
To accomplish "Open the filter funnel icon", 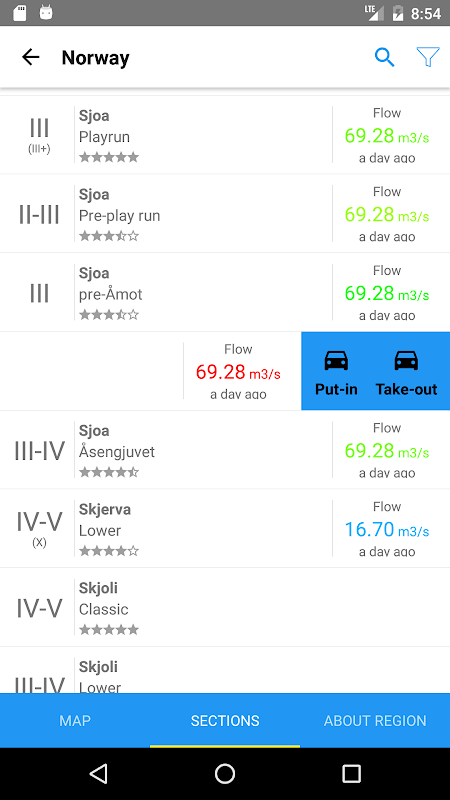I will [x=428, y=57].
